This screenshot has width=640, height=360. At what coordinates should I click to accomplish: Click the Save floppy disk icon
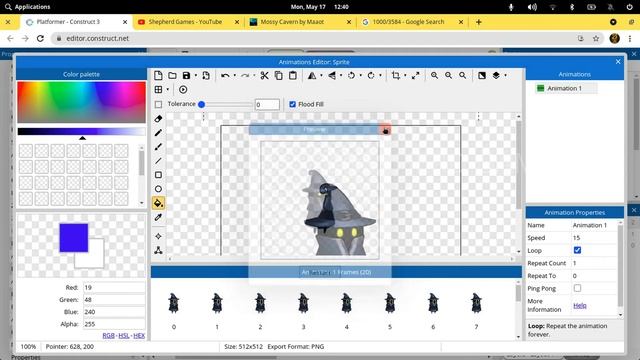tap(186, 76)
